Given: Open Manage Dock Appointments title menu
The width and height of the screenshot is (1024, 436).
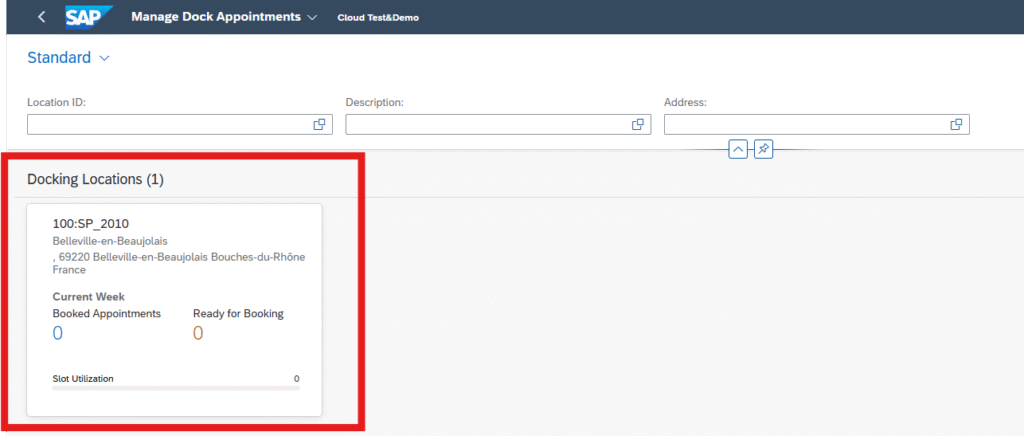Looking at the screenshot, I should point(224,17).
